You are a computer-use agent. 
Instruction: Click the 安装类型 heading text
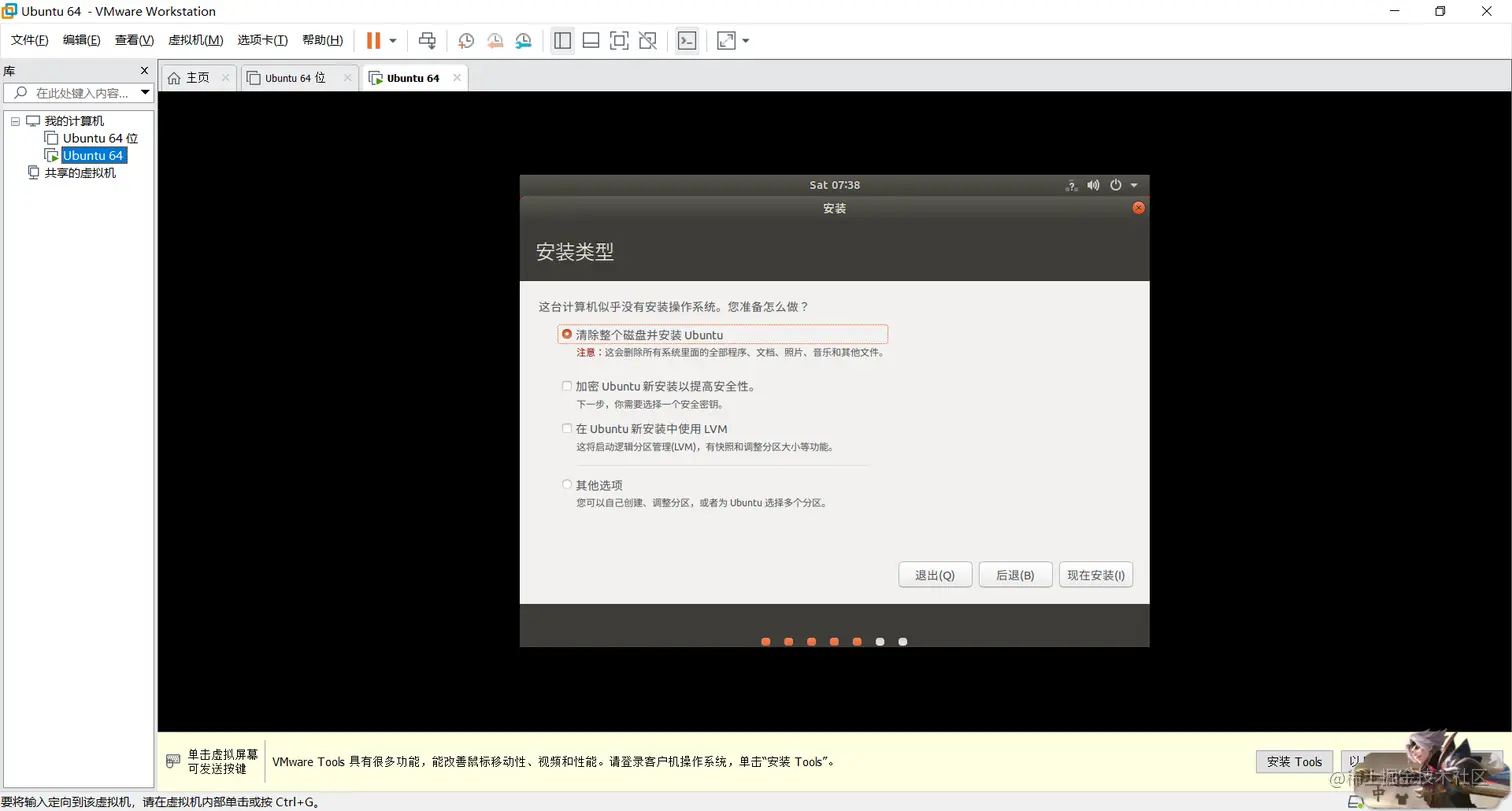[x=575, y=252]
